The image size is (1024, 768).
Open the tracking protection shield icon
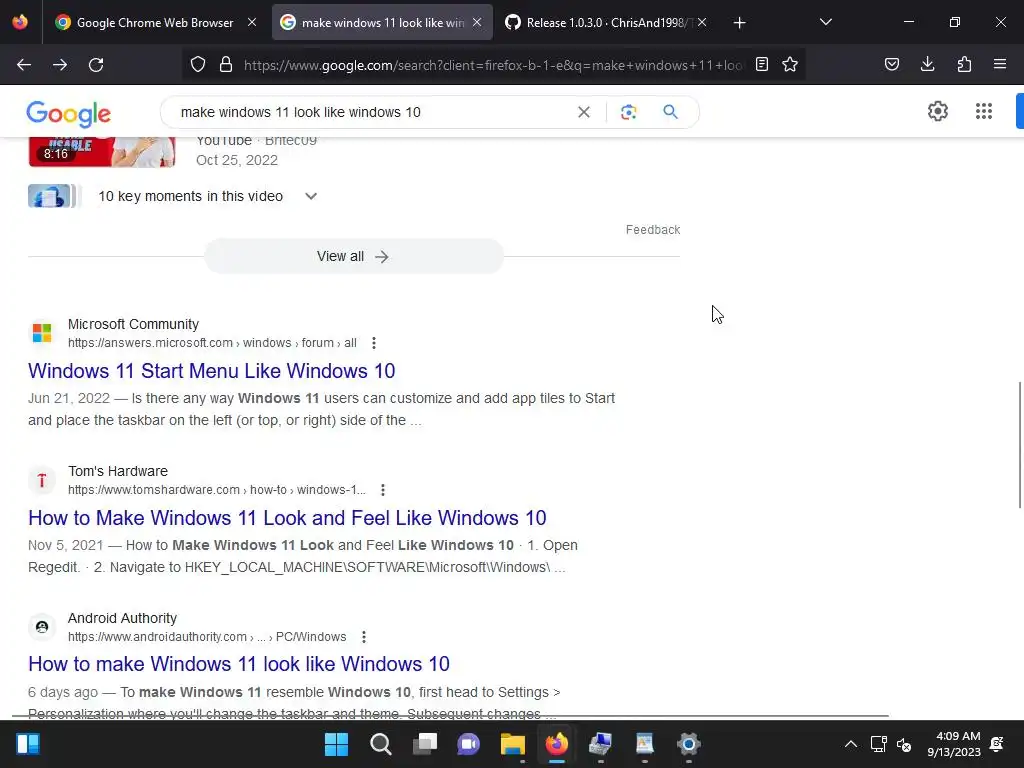(x=198, y=65)
